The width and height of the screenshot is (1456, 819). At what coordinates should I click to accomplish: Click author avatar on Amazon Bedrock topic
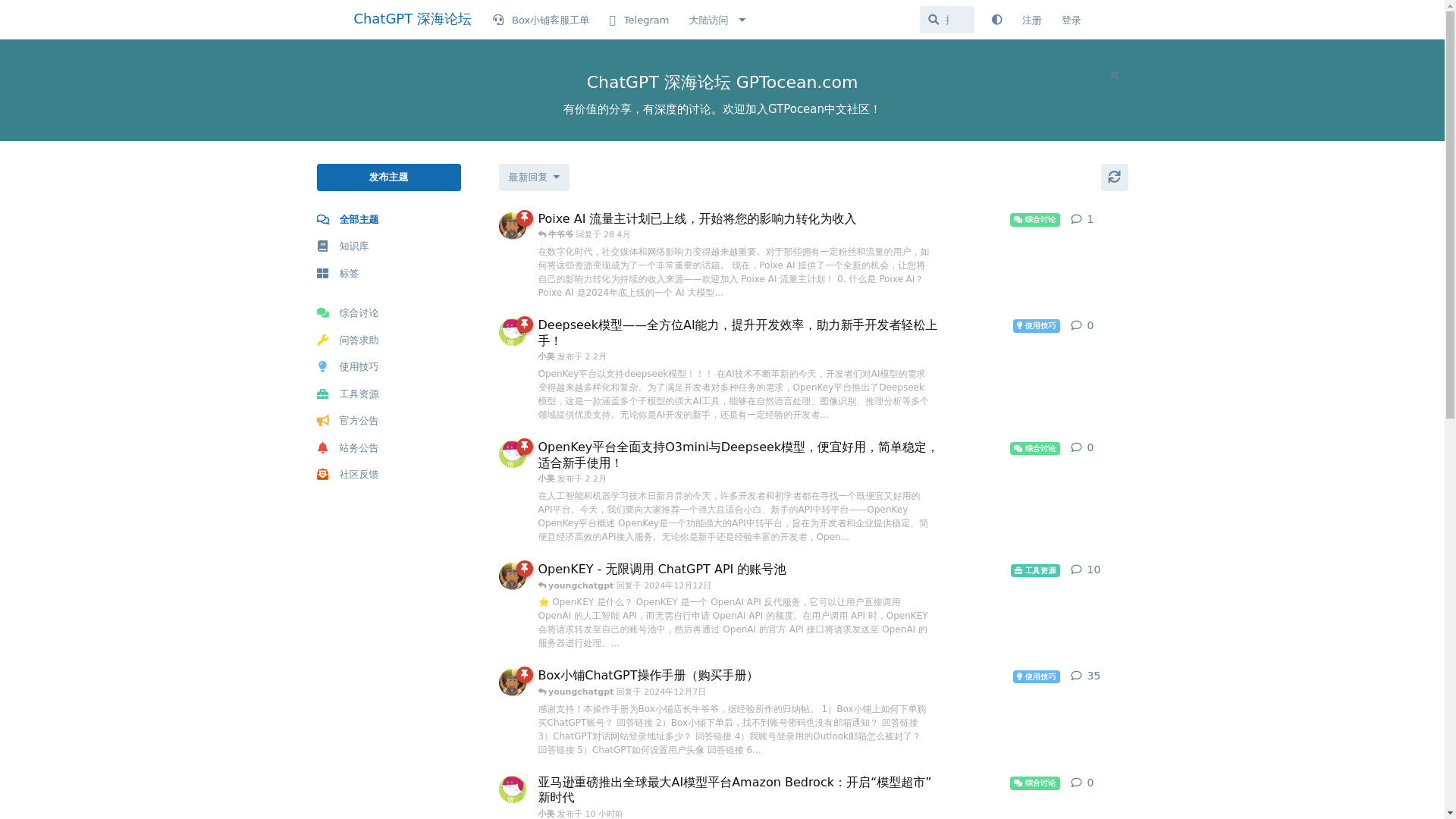pos(512,789)
